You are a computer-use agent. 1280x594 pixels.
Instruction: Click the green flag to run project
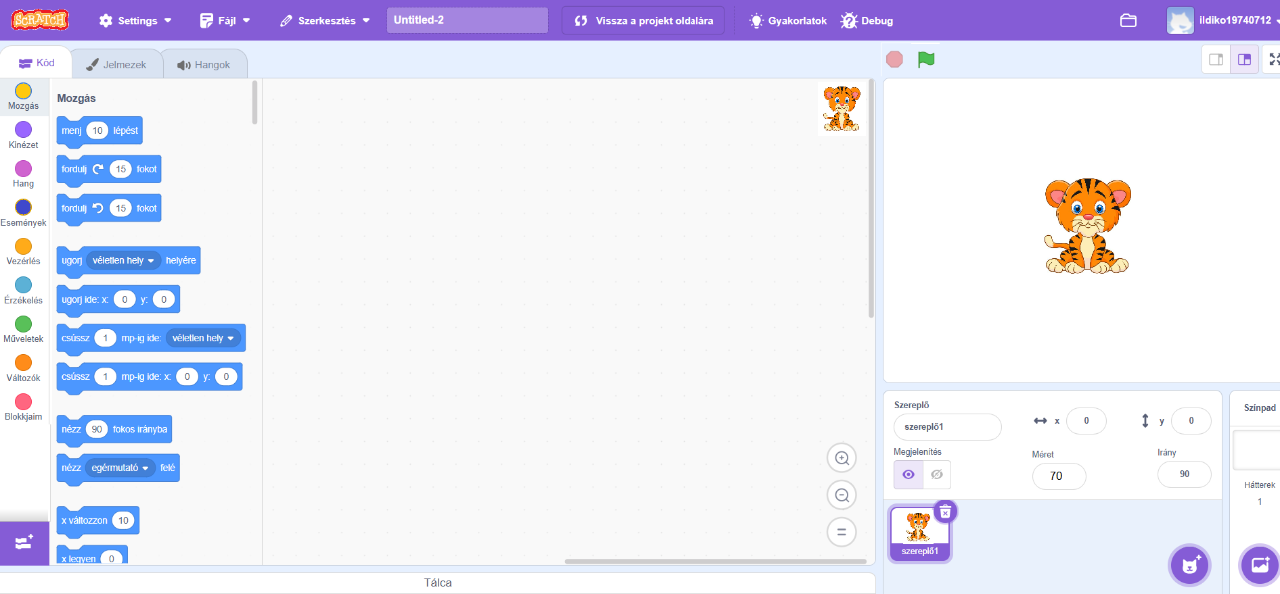(926, 59)
